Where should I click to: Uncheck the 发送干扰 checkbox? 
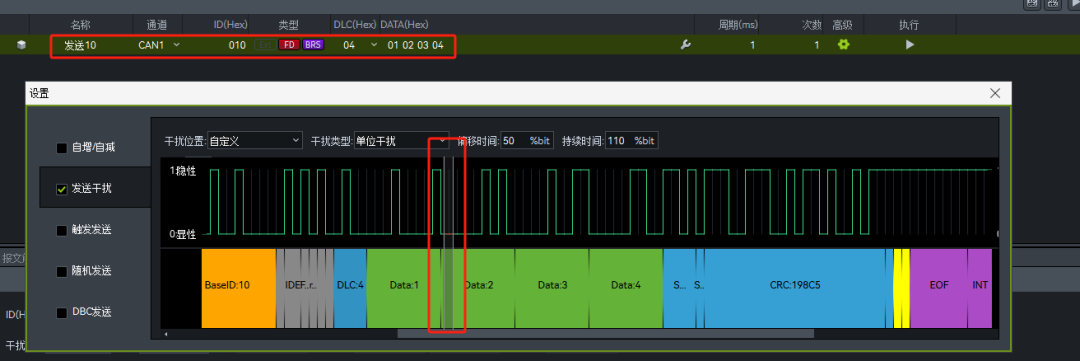(62, 189)
